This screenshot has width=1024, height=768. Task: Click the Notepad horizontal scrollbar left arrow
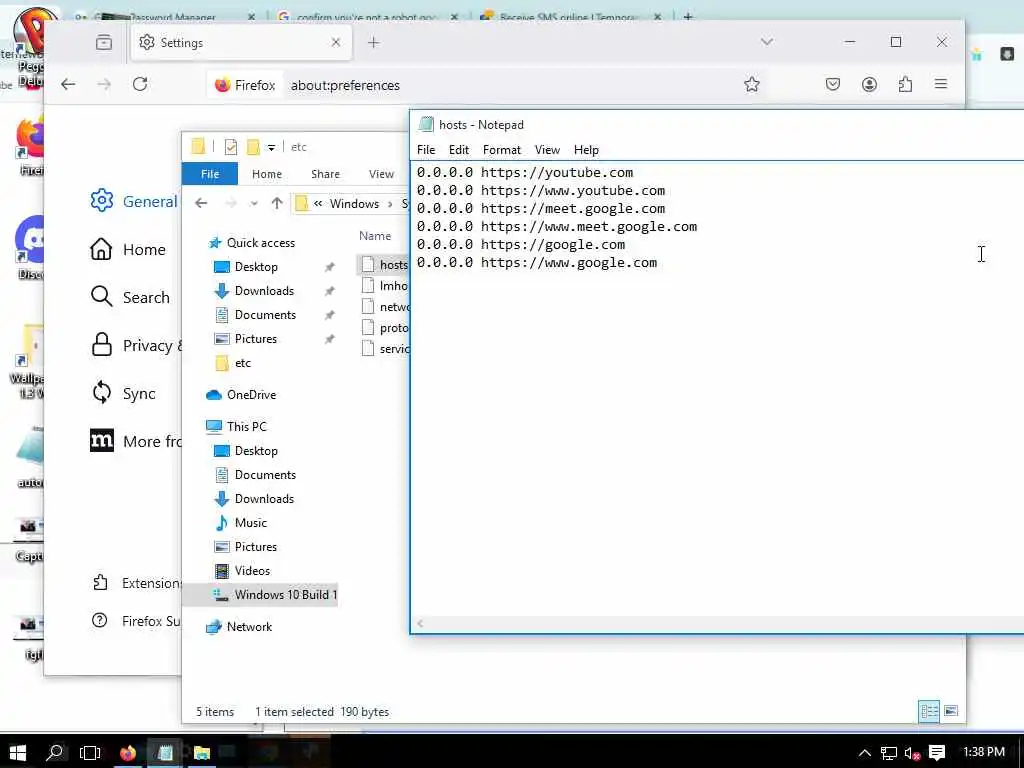click(420, 623)
